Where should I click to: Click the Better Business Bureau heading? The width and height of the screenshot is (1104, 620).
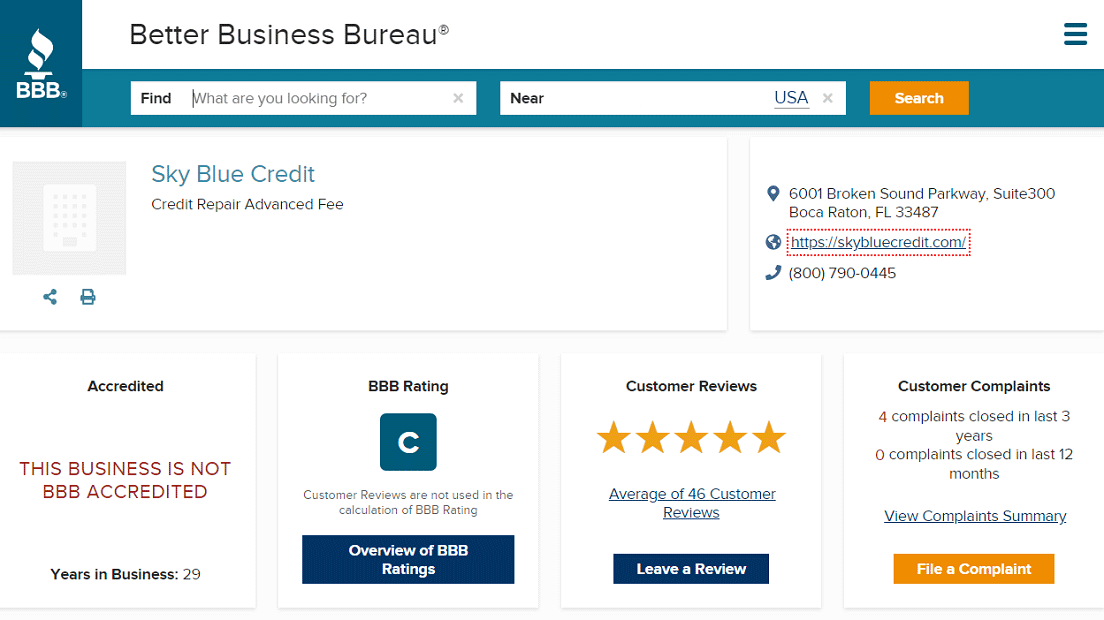tap(289, 34)
